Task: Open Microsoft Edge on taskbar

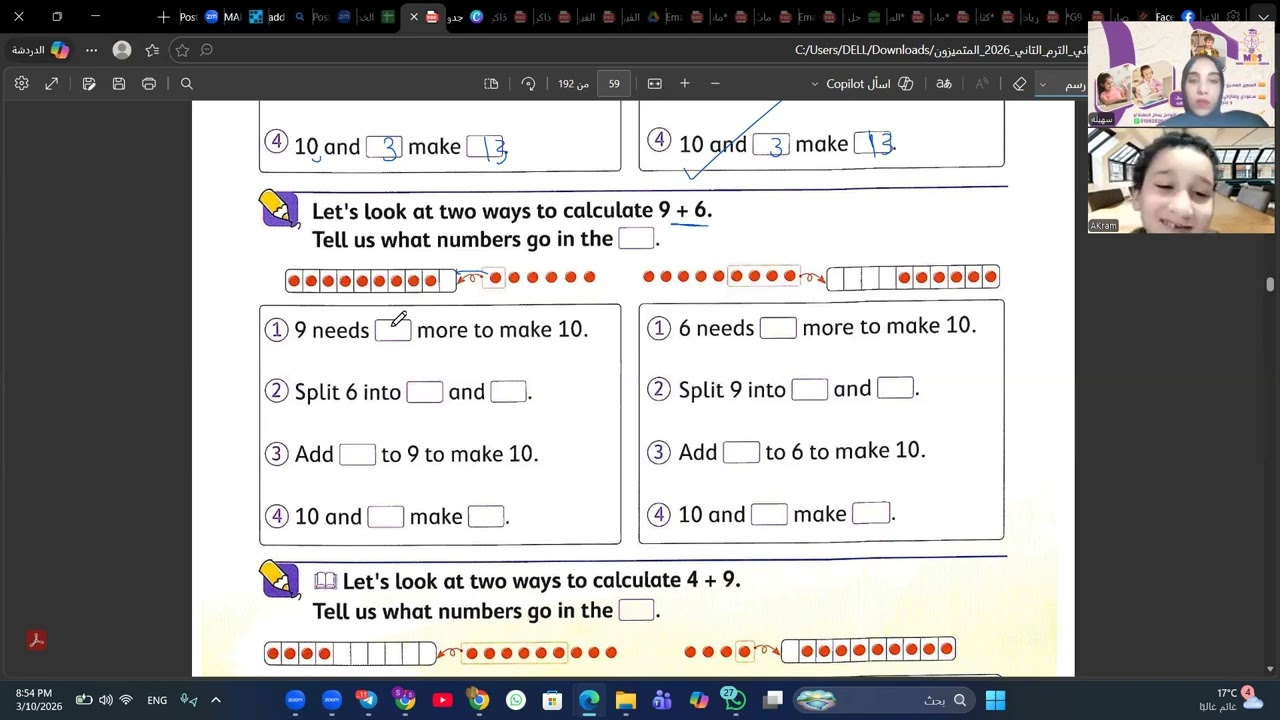Action: pos(589,700)
